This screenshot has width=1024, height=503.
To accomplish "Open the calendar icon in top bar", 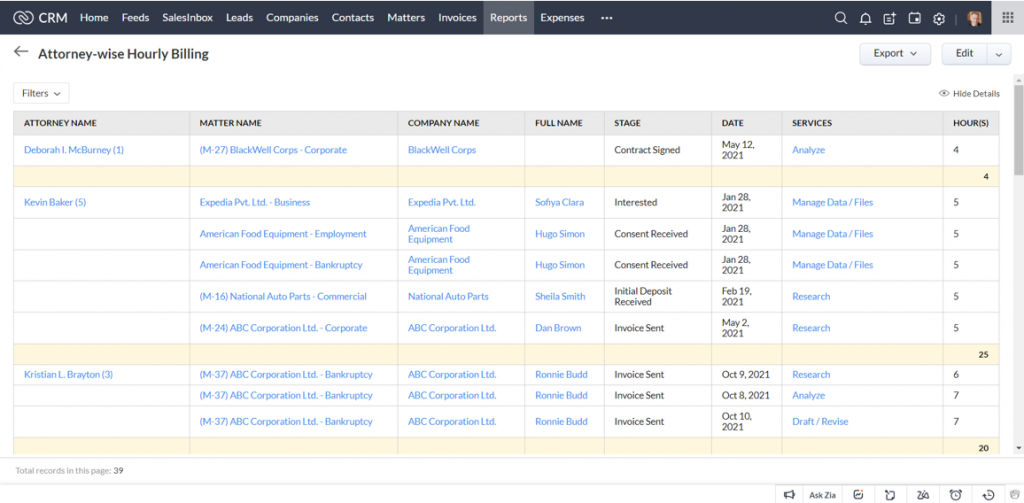I will pyautogui.click(x=914, y=18).
